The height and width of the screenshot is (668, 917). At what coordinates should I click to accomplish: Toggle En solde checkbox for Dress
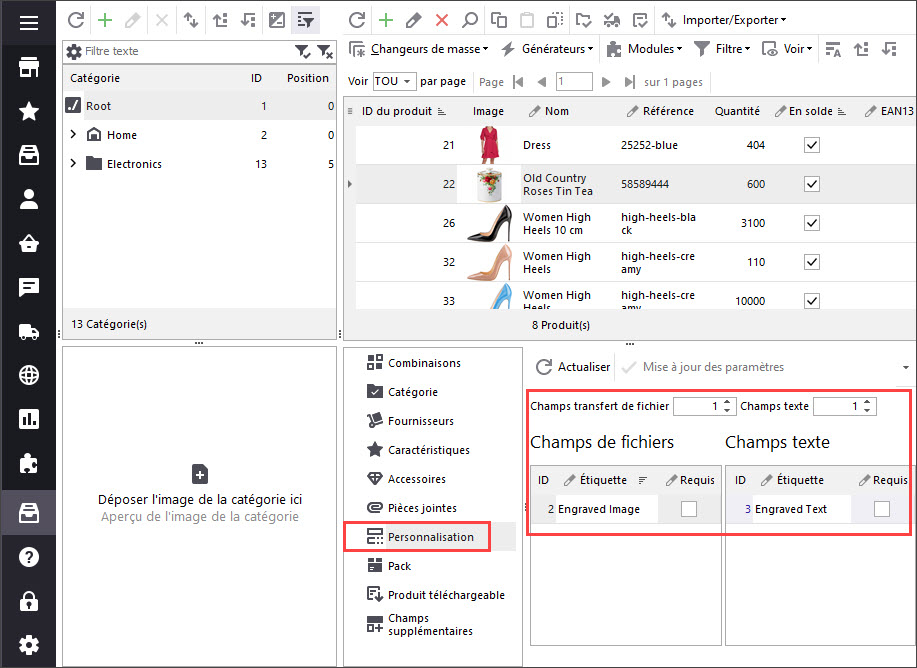coord(812,145)
